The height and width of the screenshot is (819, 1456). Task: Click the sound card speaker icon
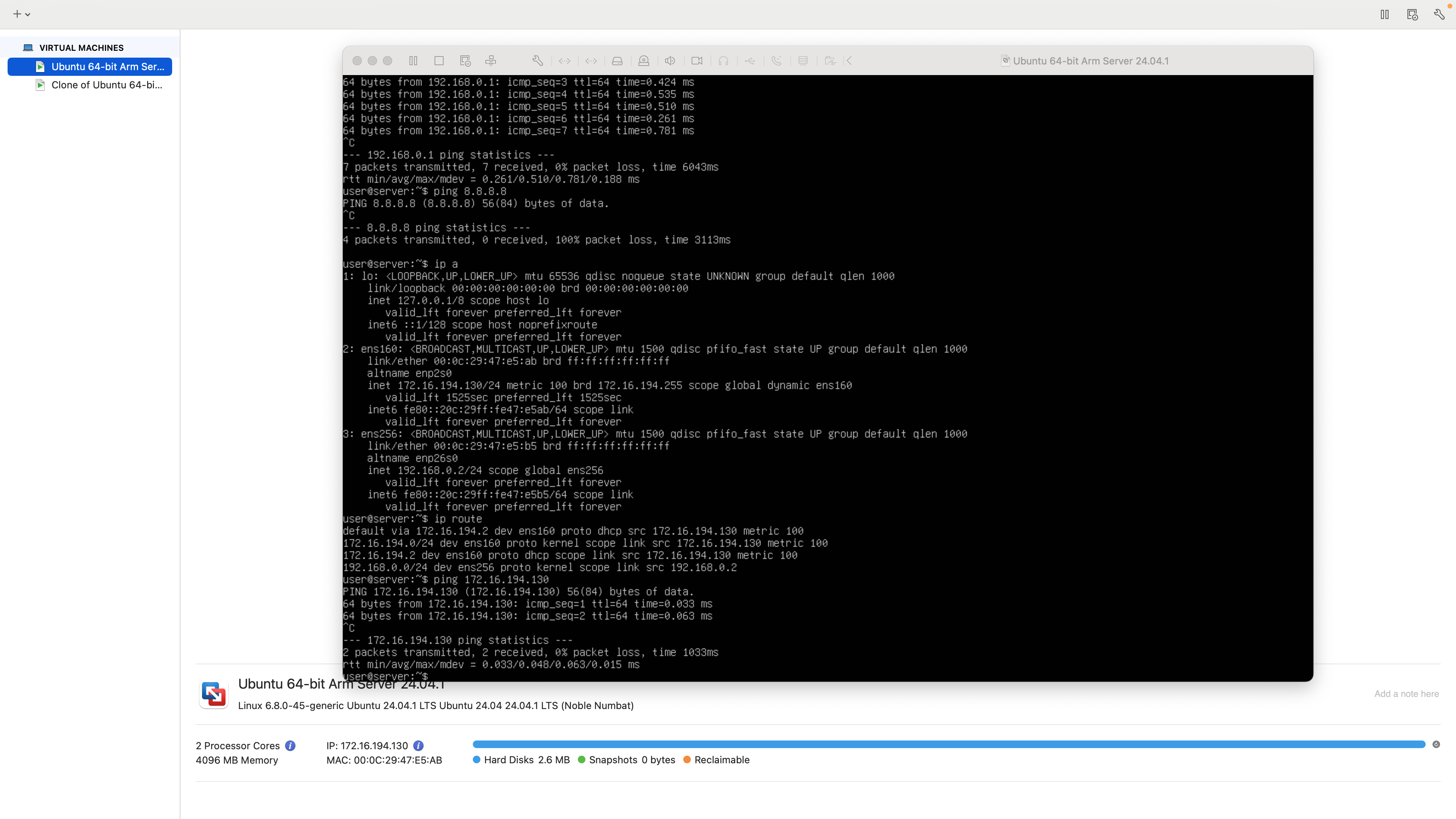pyautogui.click(x=670, y=61)
